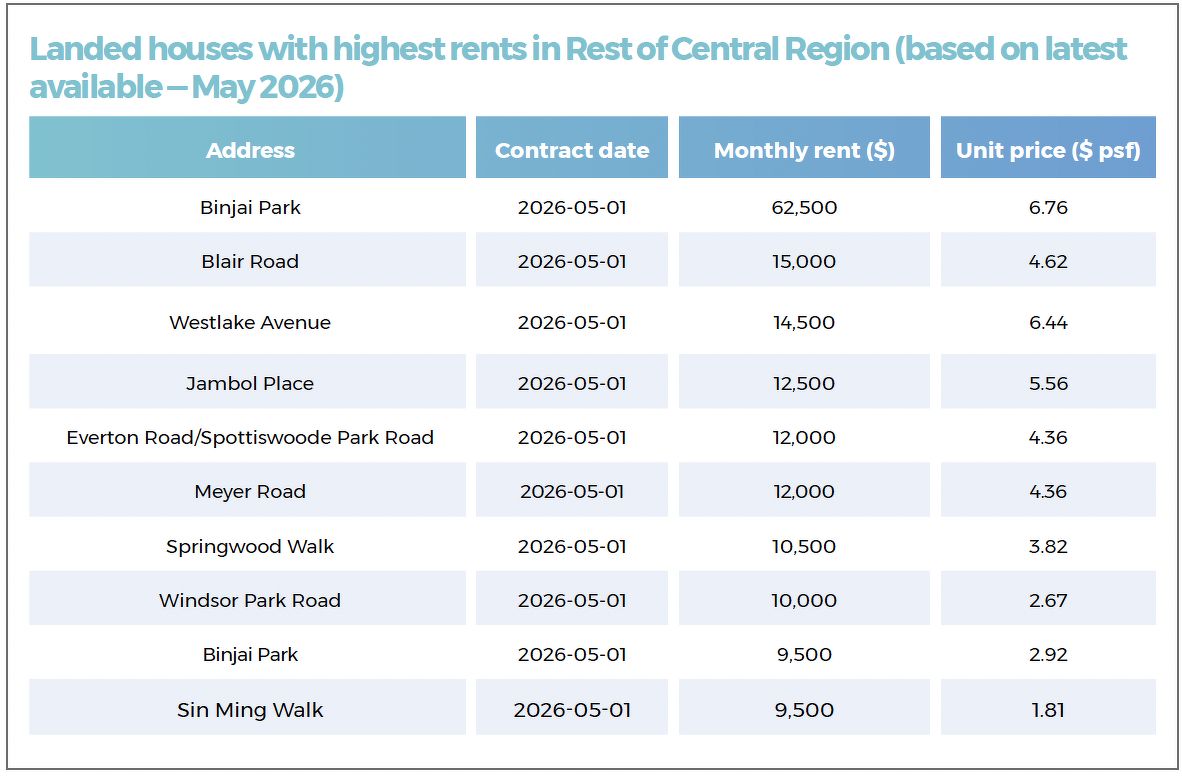Screen dimensions: 1182x776
Task: Click the 1.81 unit price value
Action: pos(1049,710)
